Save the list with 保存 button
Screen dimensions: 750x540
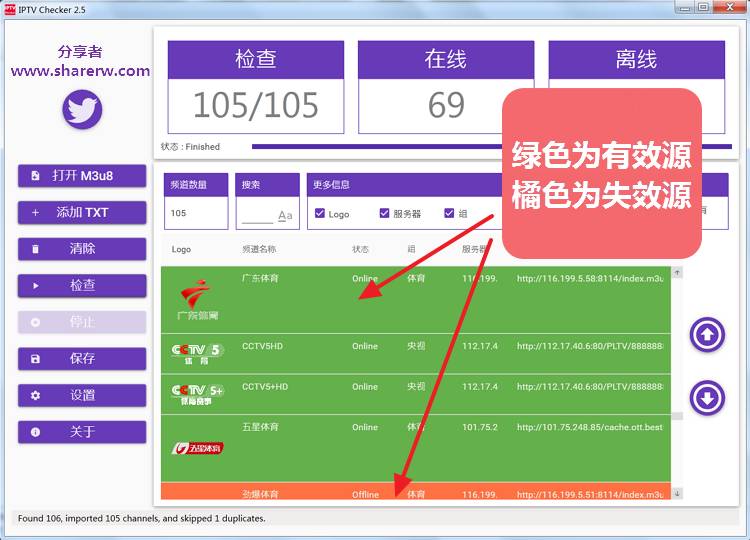[82, 358]
